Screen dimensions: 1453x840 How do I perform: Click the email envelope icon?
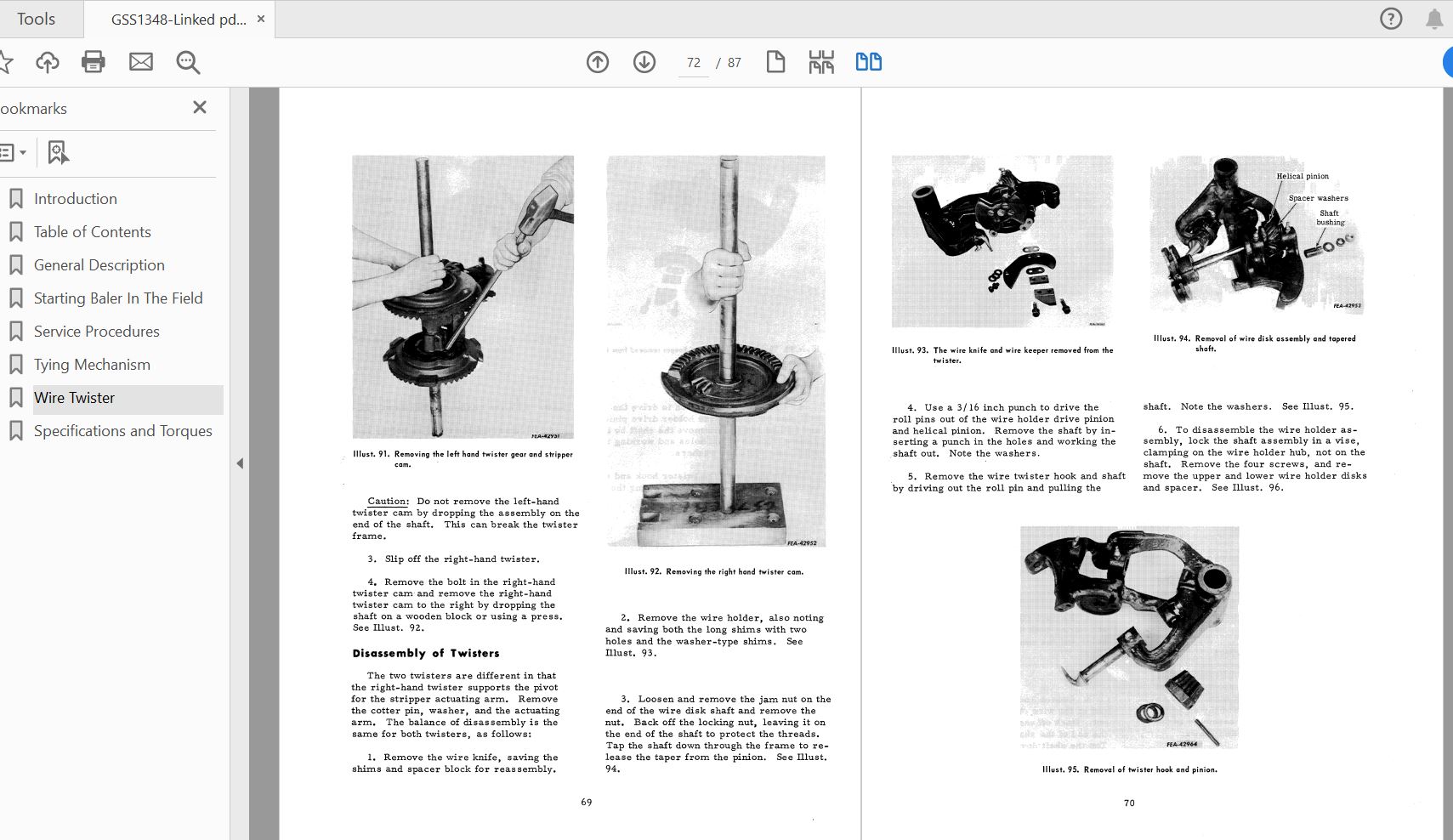(x=141, y=62)
